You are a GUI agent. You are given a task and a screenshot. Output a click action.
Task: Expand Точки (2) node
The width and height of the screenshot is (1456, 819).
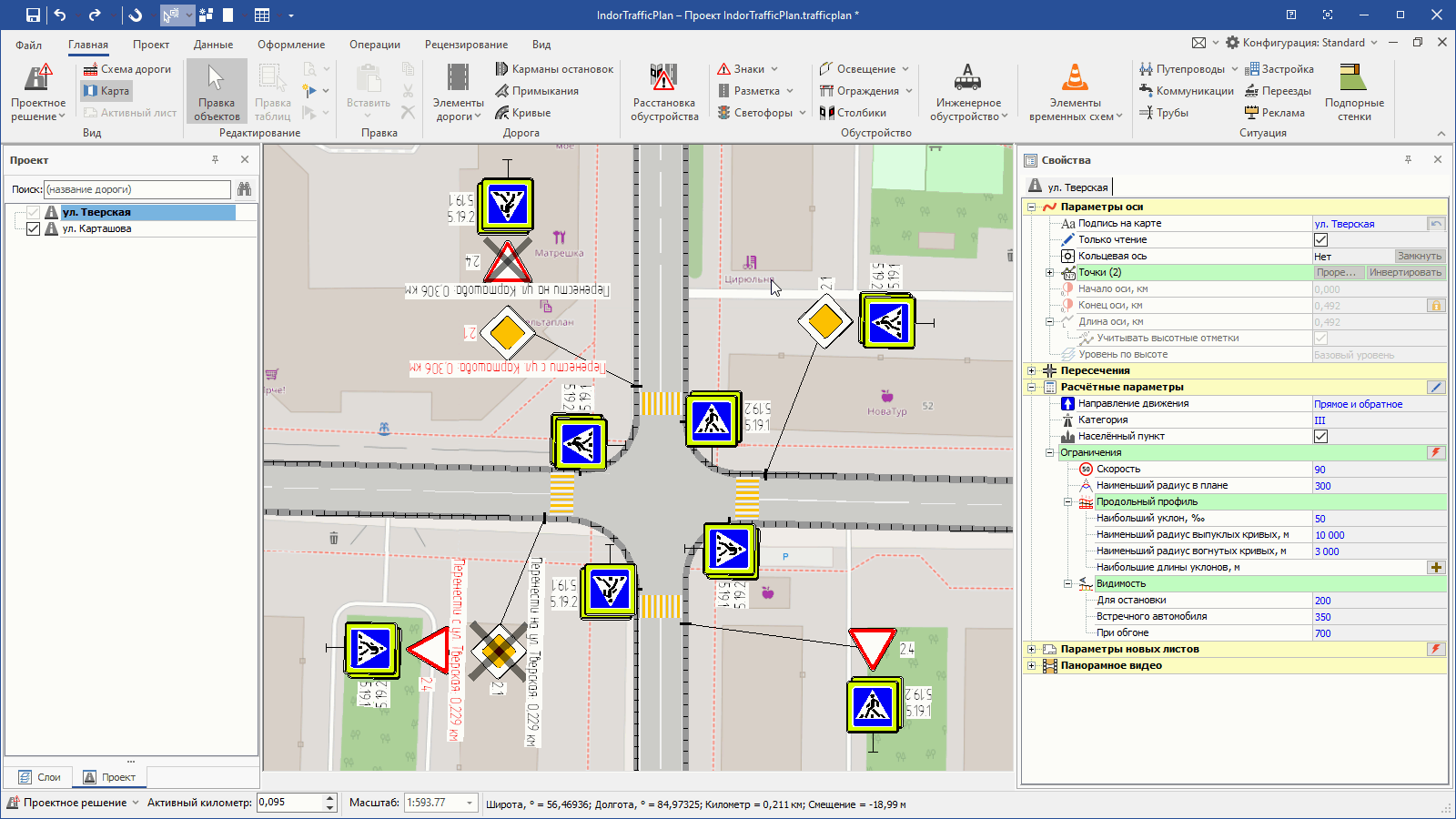coord(1049,273)
